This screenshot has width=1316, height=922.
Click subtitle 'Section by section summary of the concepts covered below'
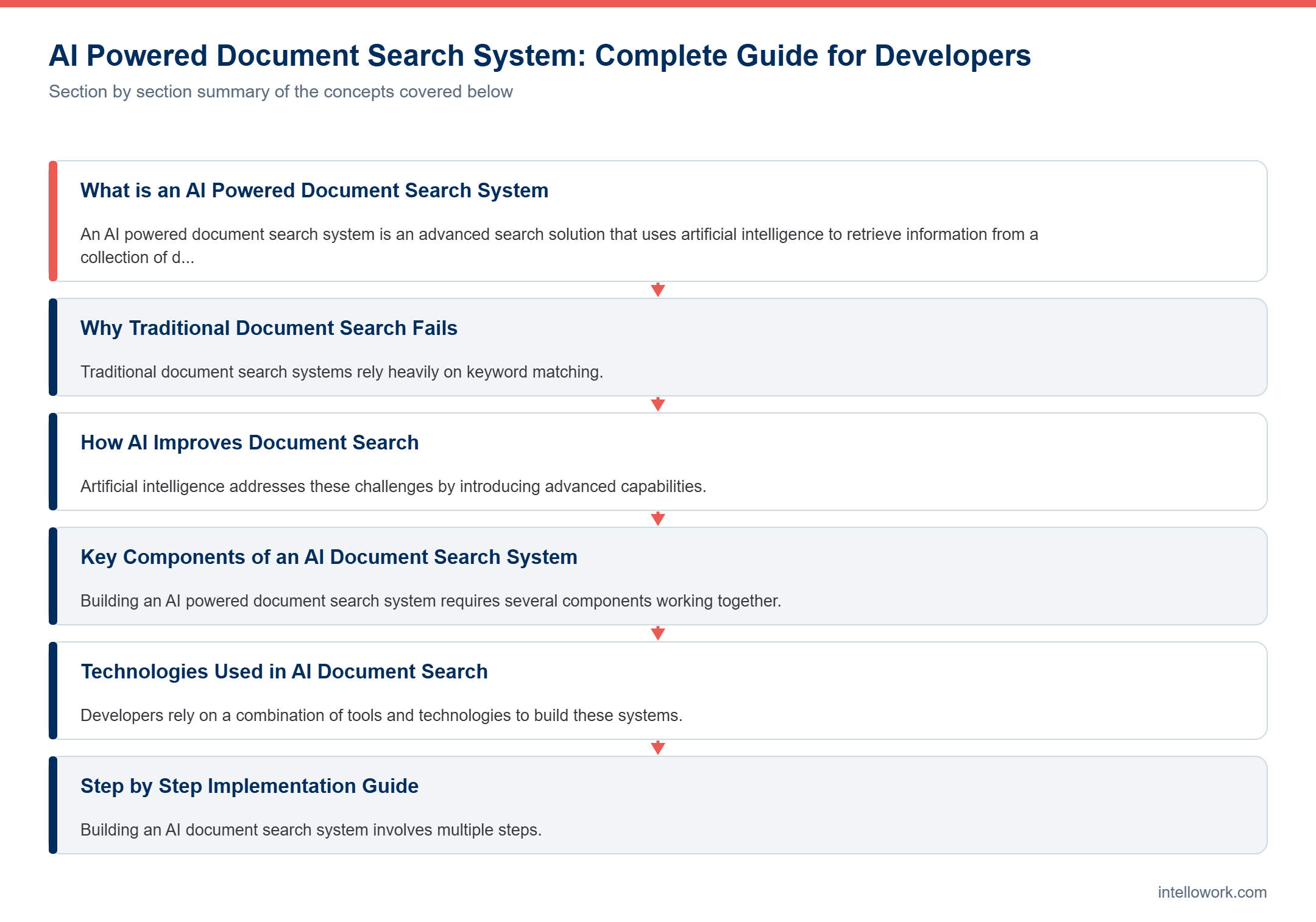click(281, 92)
